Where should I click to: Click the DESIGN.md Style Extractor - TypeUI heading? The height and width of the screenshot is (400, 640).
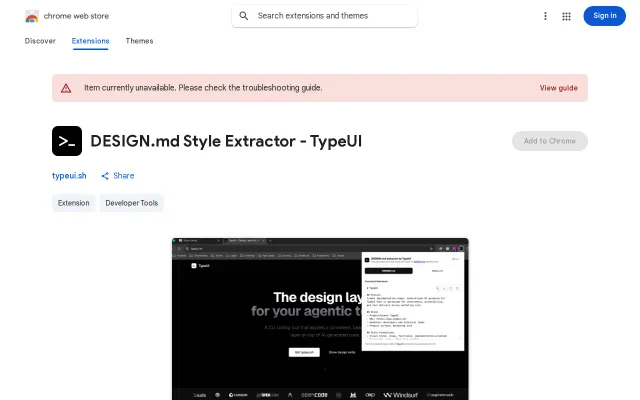point(226,141)
